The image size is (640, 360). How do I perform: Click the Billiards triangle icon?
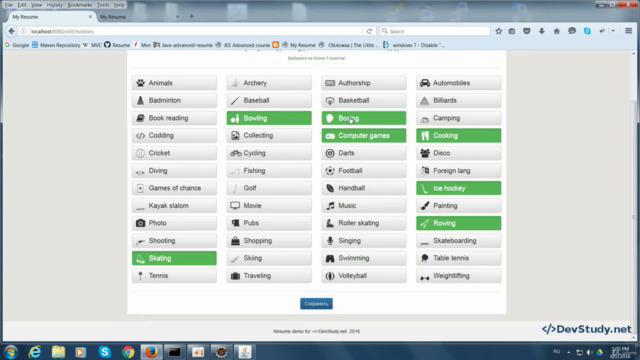coord(425,101)
